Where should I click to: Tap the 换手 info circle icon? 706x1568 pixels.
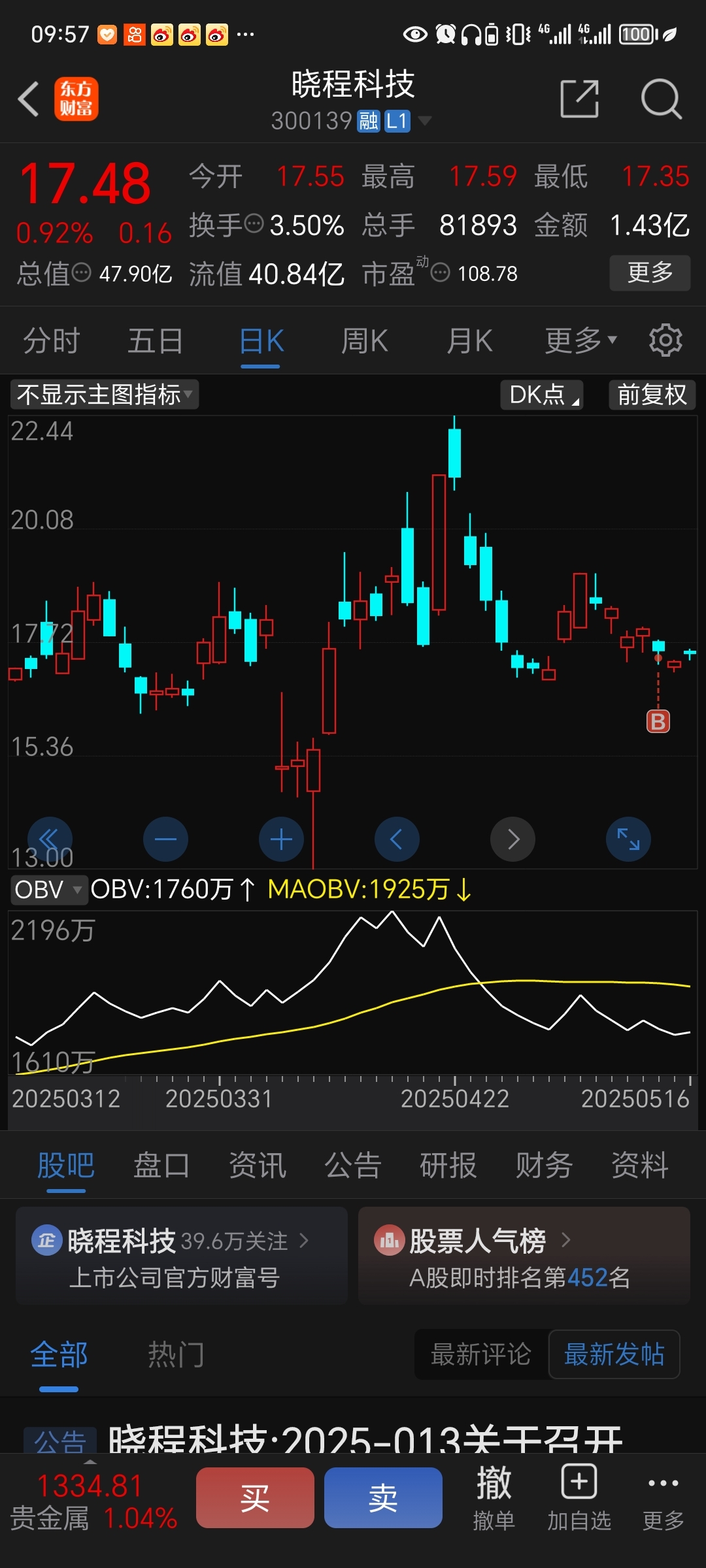coord(254,224)
